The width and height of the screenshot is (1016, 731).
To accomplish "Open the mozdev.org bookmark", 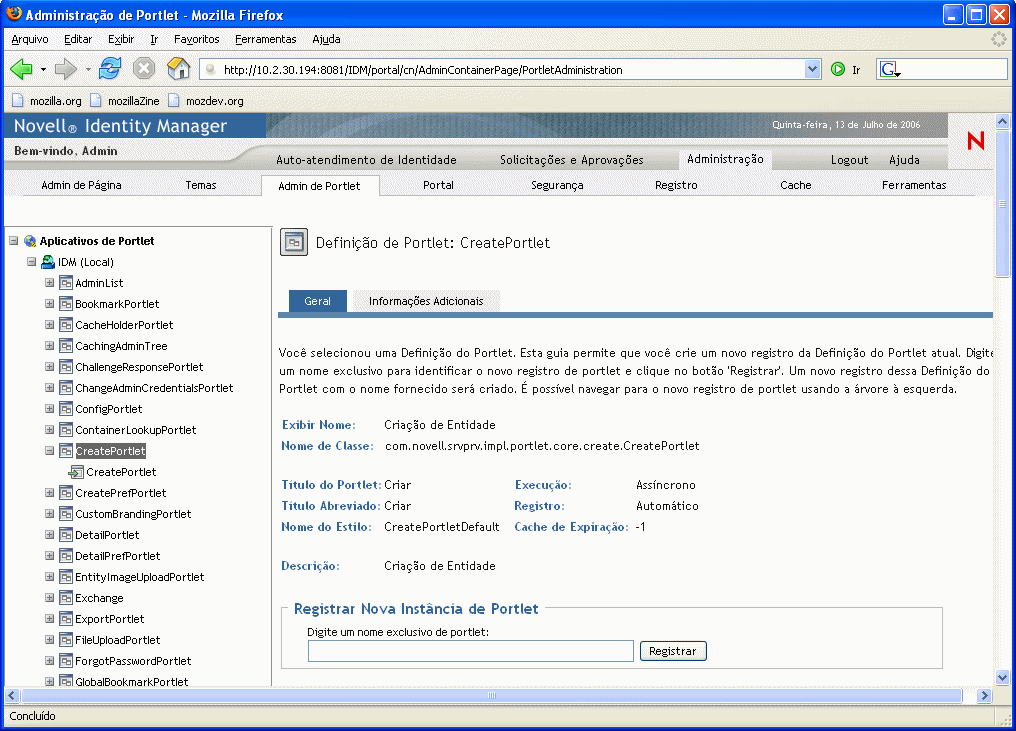I will pos(206,100).
